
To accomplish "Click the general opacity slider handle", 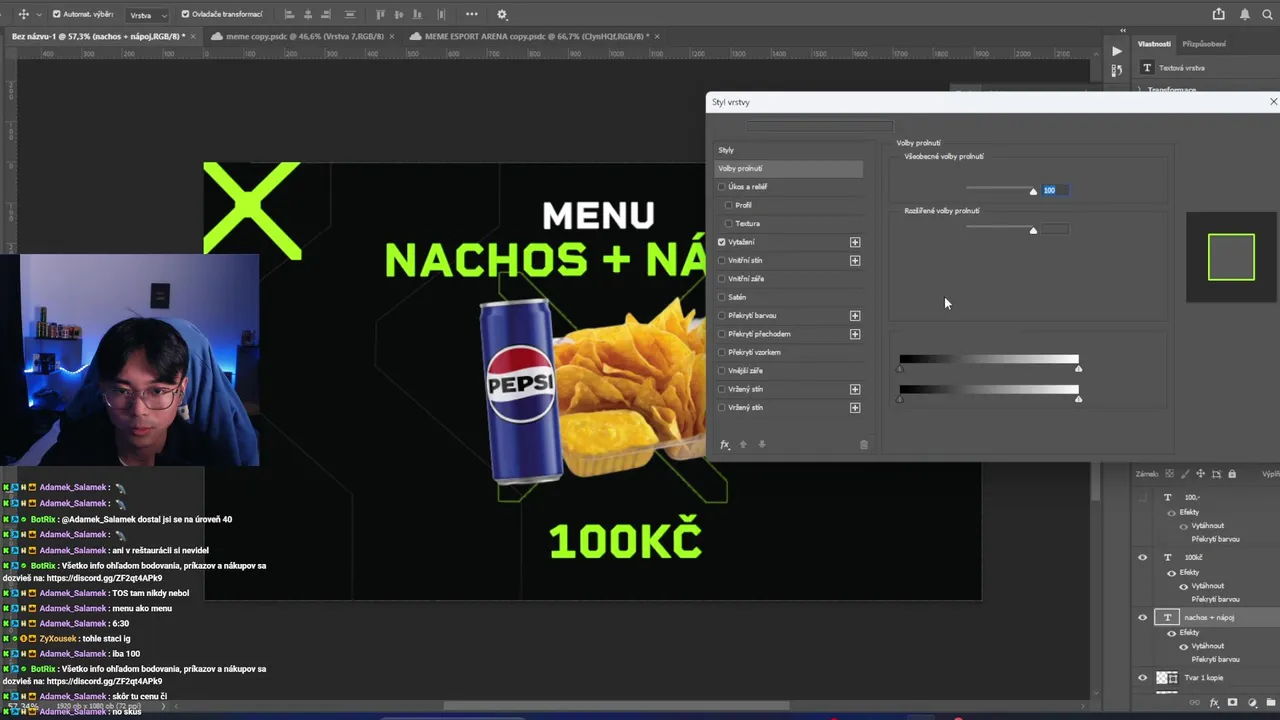I will (1033, 191).
